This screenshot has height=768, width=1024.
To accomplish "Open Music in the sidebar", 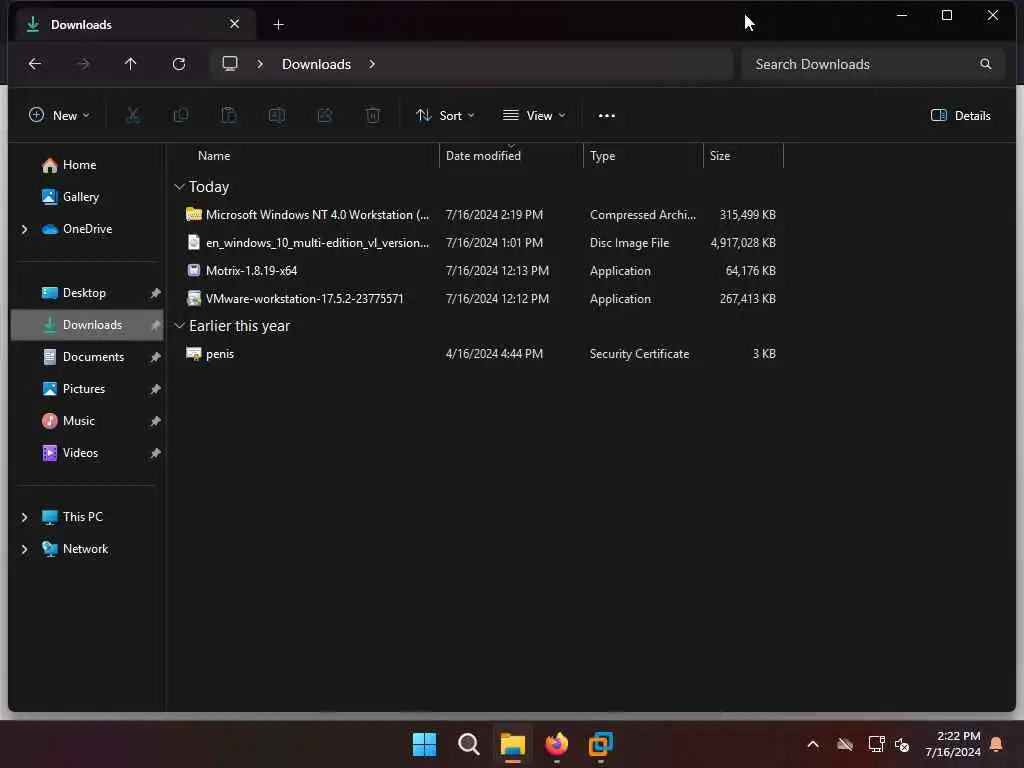I will (x=79, y=421).
